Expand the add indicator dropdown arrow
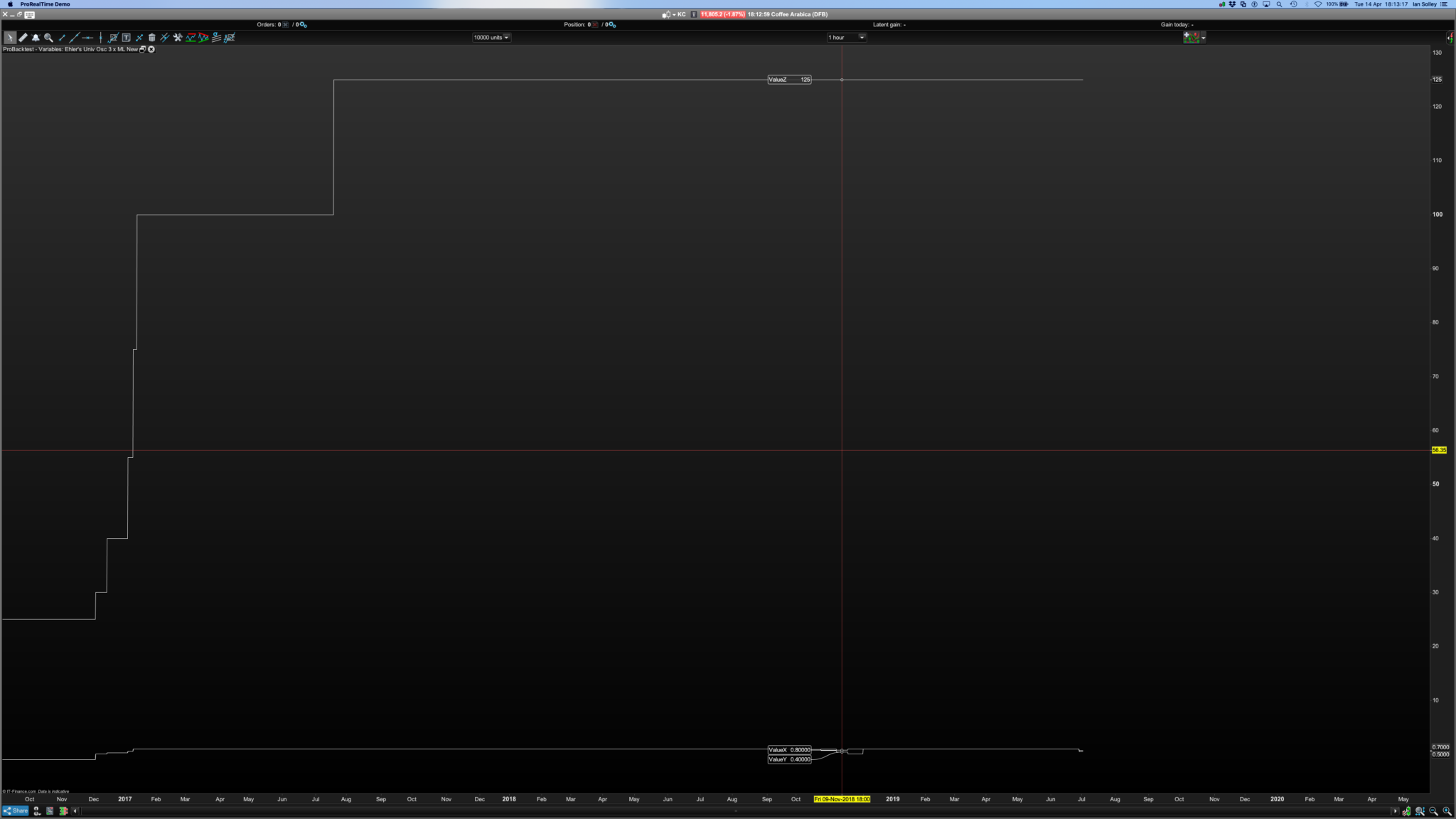Image resolution: width=1456 pixels, height=819 pixels. (1203, 38)
